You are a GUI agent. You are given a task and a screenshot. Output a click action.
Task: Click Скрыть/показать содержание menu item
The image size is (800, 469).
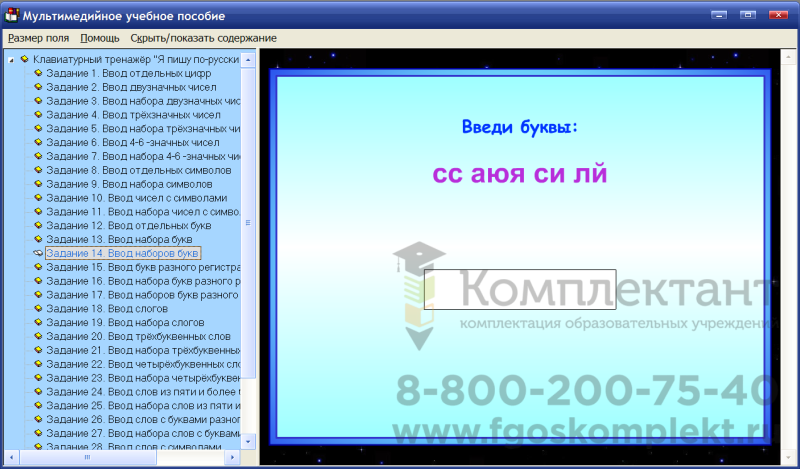point(204,38)
